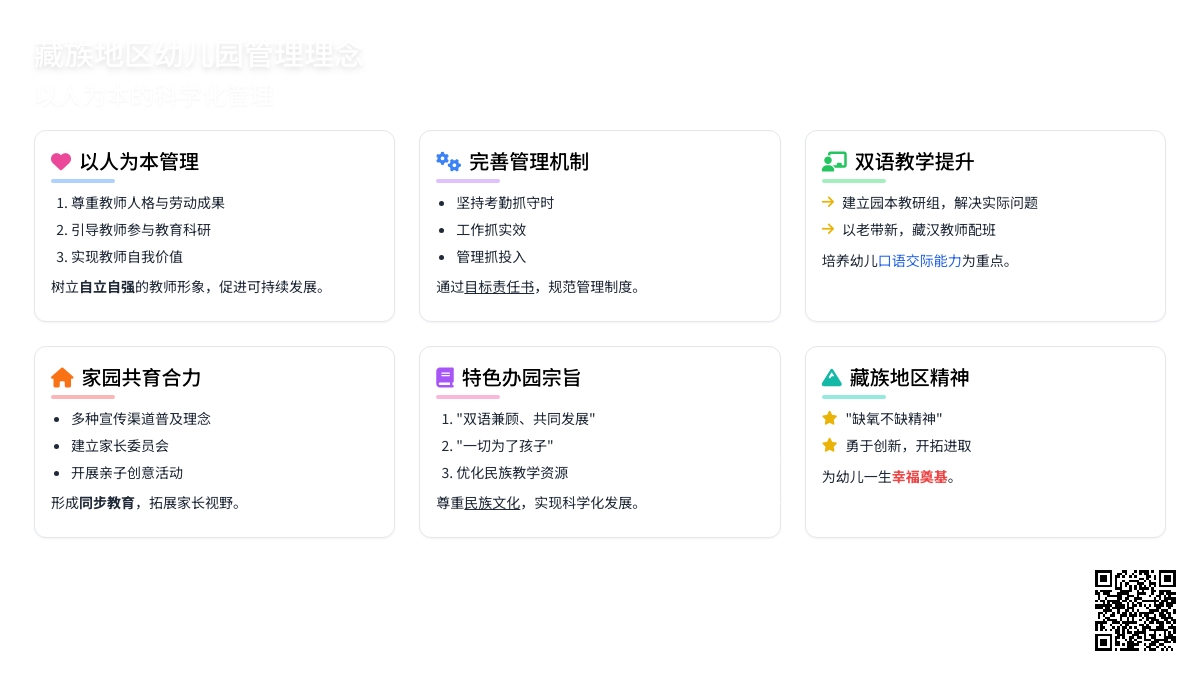Select the heading 双语教学提升

pos(915,162)
